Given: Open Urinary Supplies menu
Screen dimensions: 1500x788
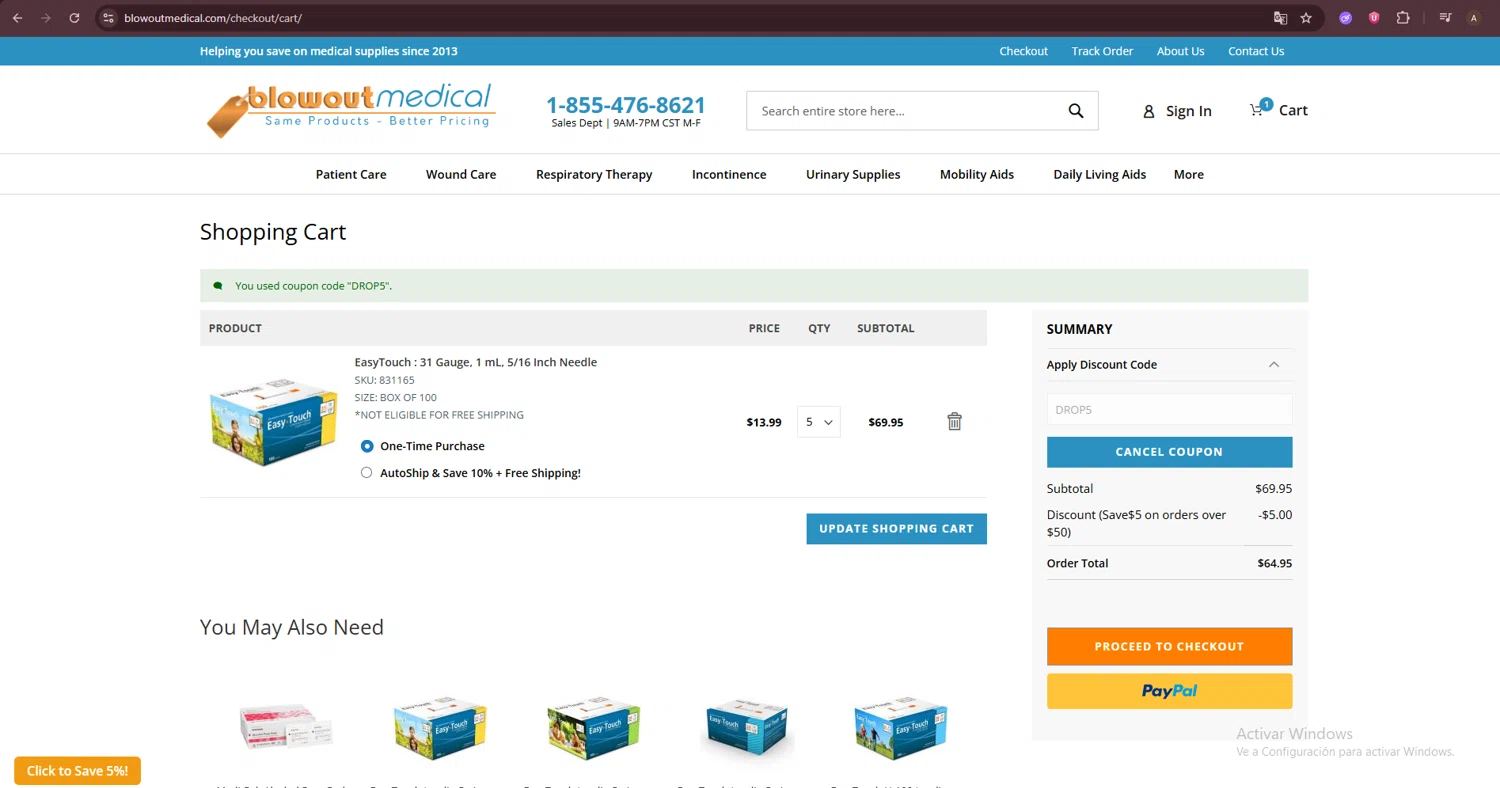Looking at the screenshot, I should click(x=853, y=174).
